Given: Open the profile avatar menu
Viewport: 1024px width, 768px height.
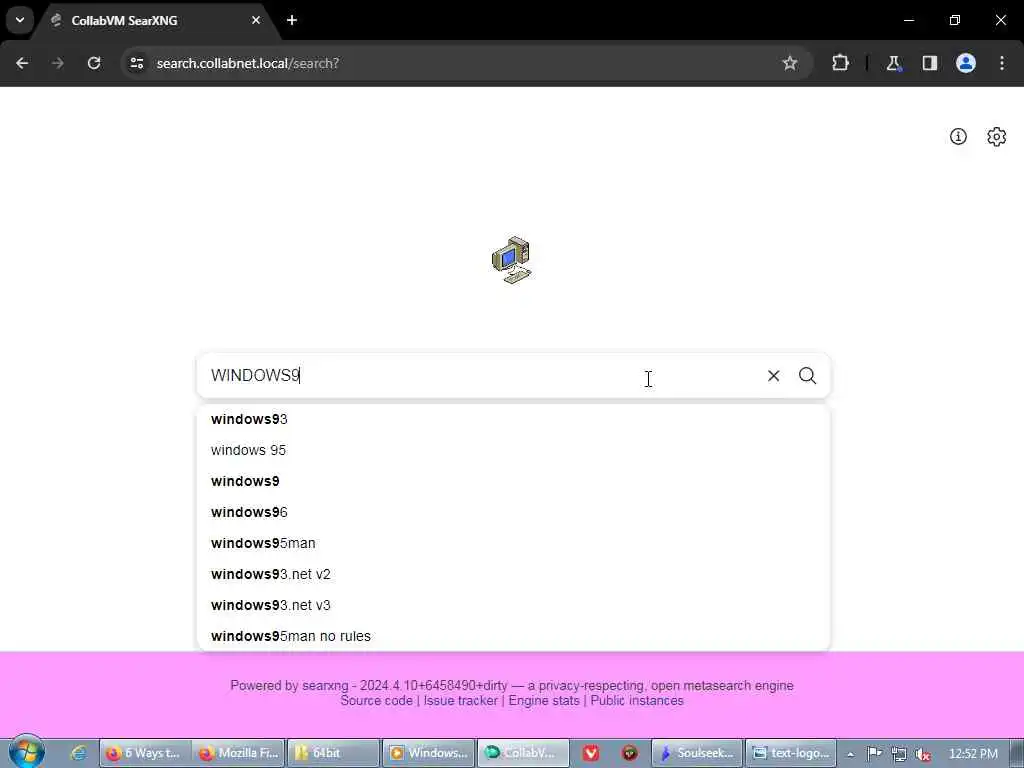Looking at the screenshot, I should pyautogui.click(x=966, y=63).
